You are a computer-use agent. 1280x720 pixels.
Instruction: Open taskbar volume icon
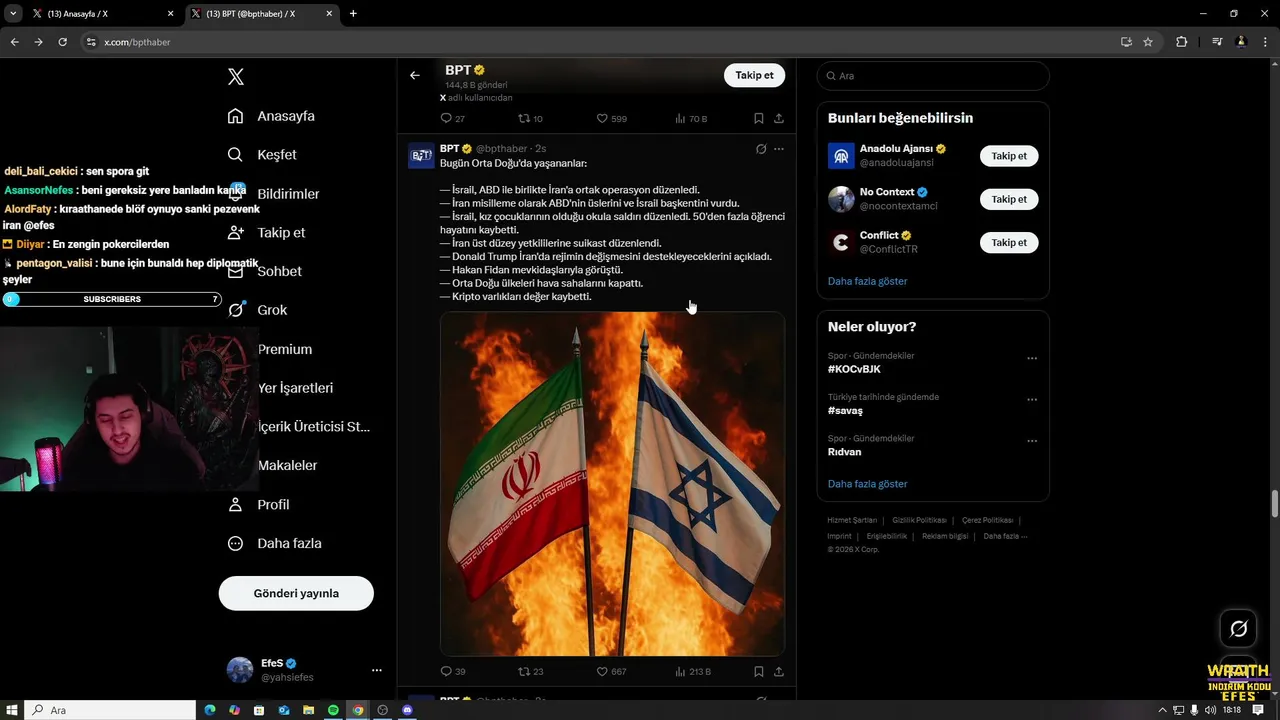coord(1211,710)
